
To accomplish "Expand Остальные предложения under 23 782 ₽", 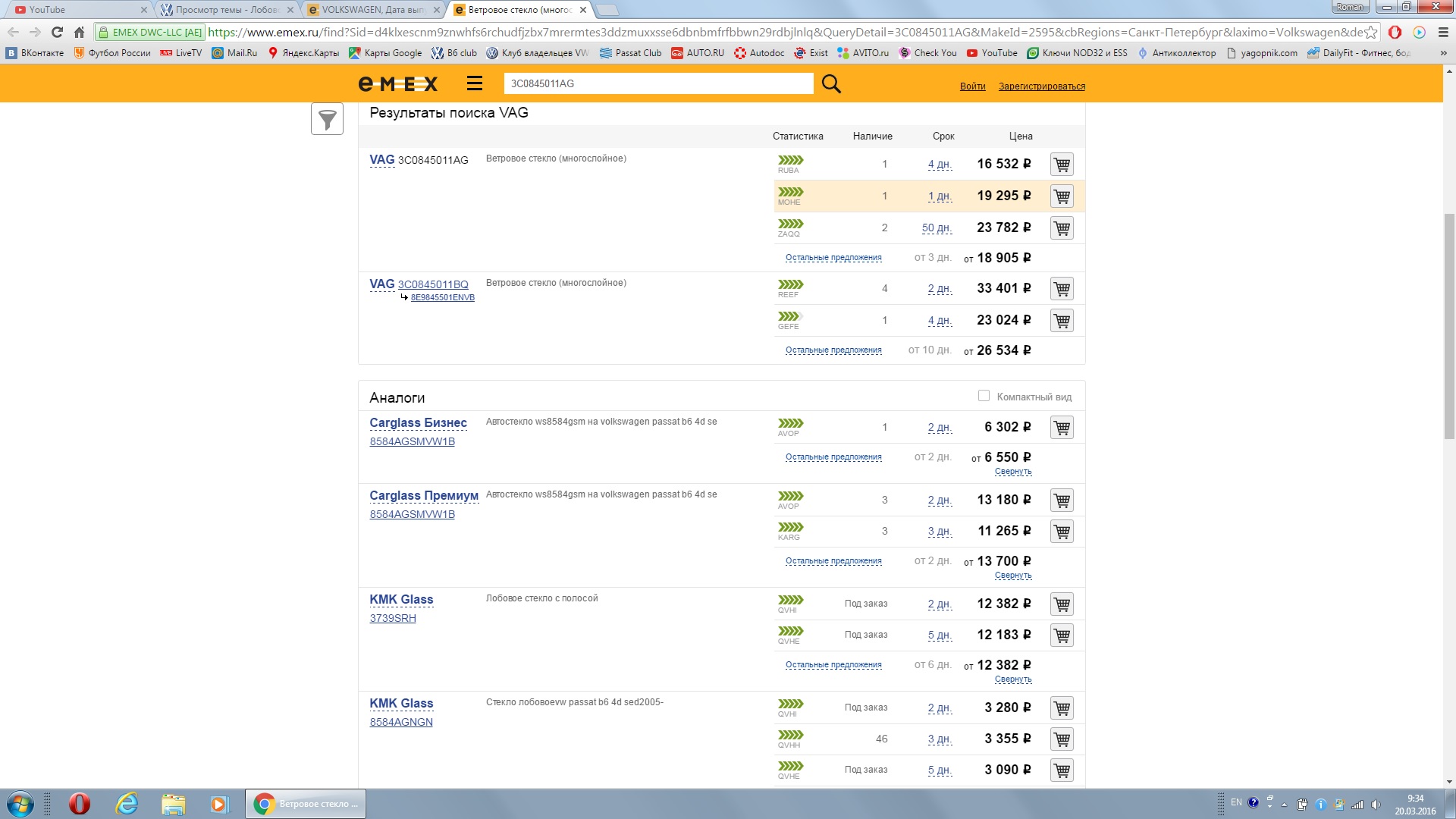I will tap(833, 258).
